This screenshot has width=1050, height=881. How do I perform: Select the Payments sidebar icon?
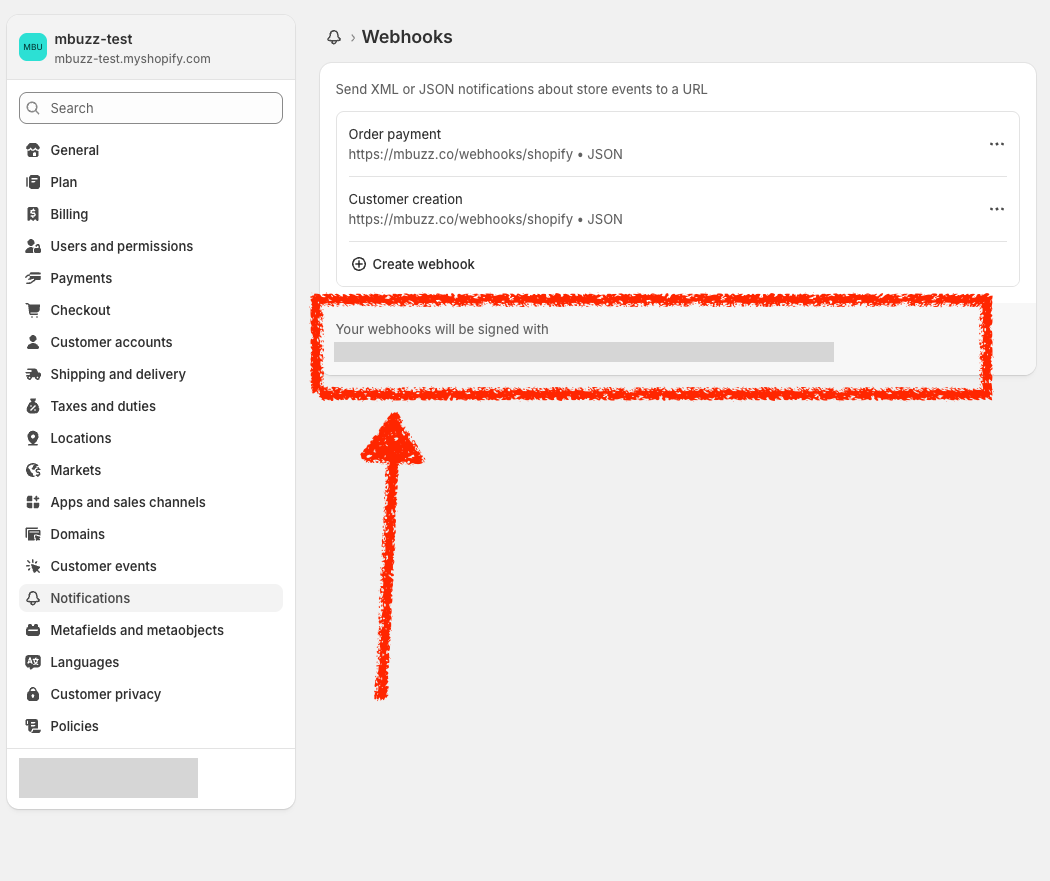point(33,278)
